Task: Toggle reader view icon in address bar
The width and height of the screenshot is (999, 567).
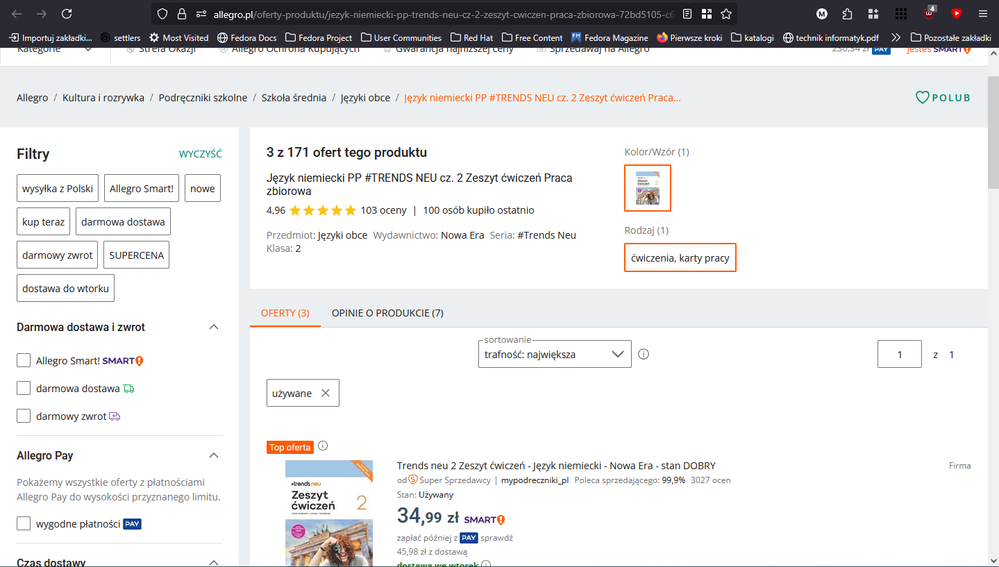Action: [x=687, y=14]
